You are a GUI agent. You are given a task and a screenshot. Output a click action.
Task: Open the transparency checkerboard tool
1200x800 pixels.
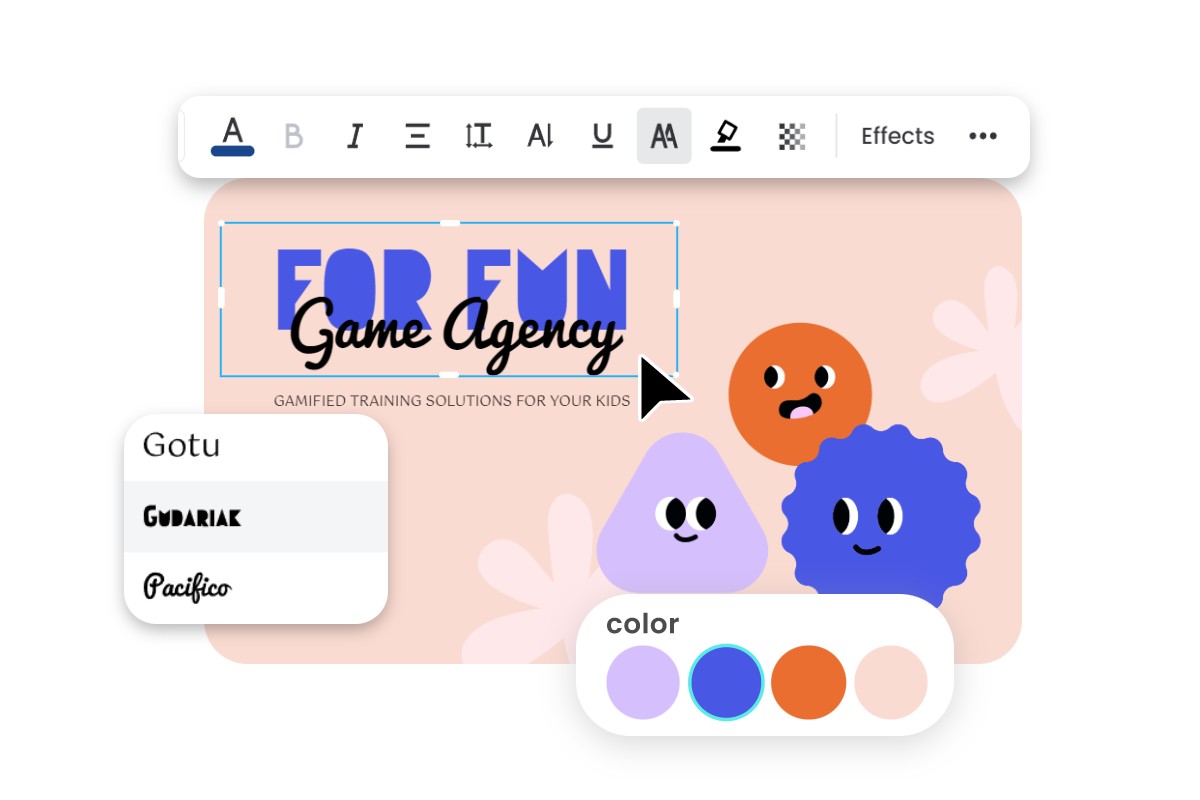coord(792,136)
